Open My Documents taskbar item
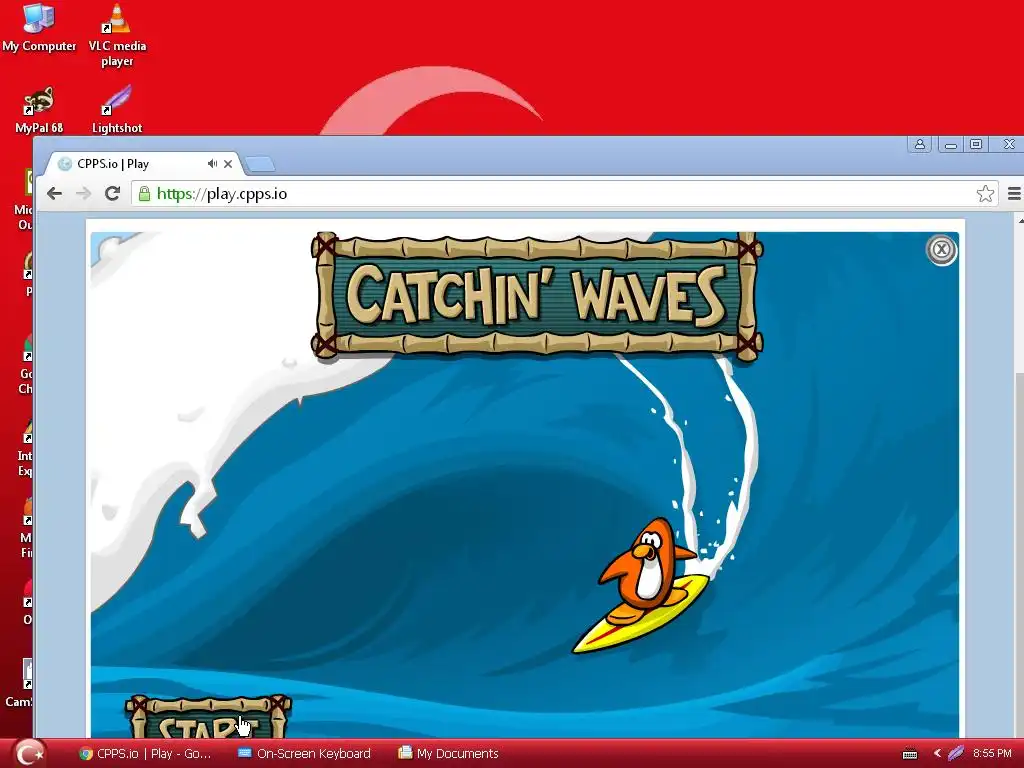 tap(449, 753)
